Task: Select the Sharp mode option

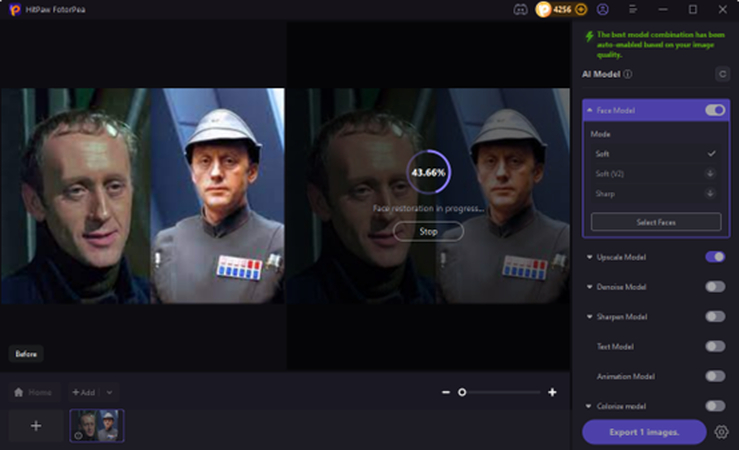Action: (x=655, y=193)
